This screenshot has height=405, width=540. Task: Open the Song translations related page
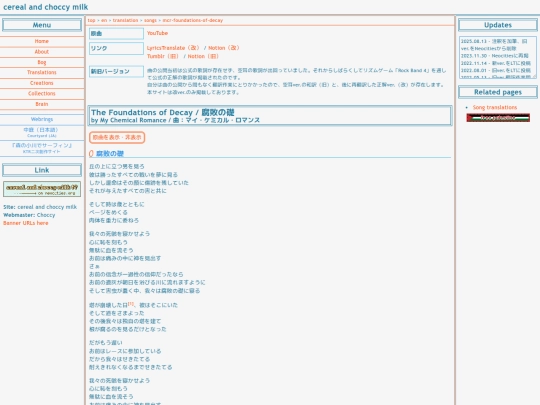(495, 107)
